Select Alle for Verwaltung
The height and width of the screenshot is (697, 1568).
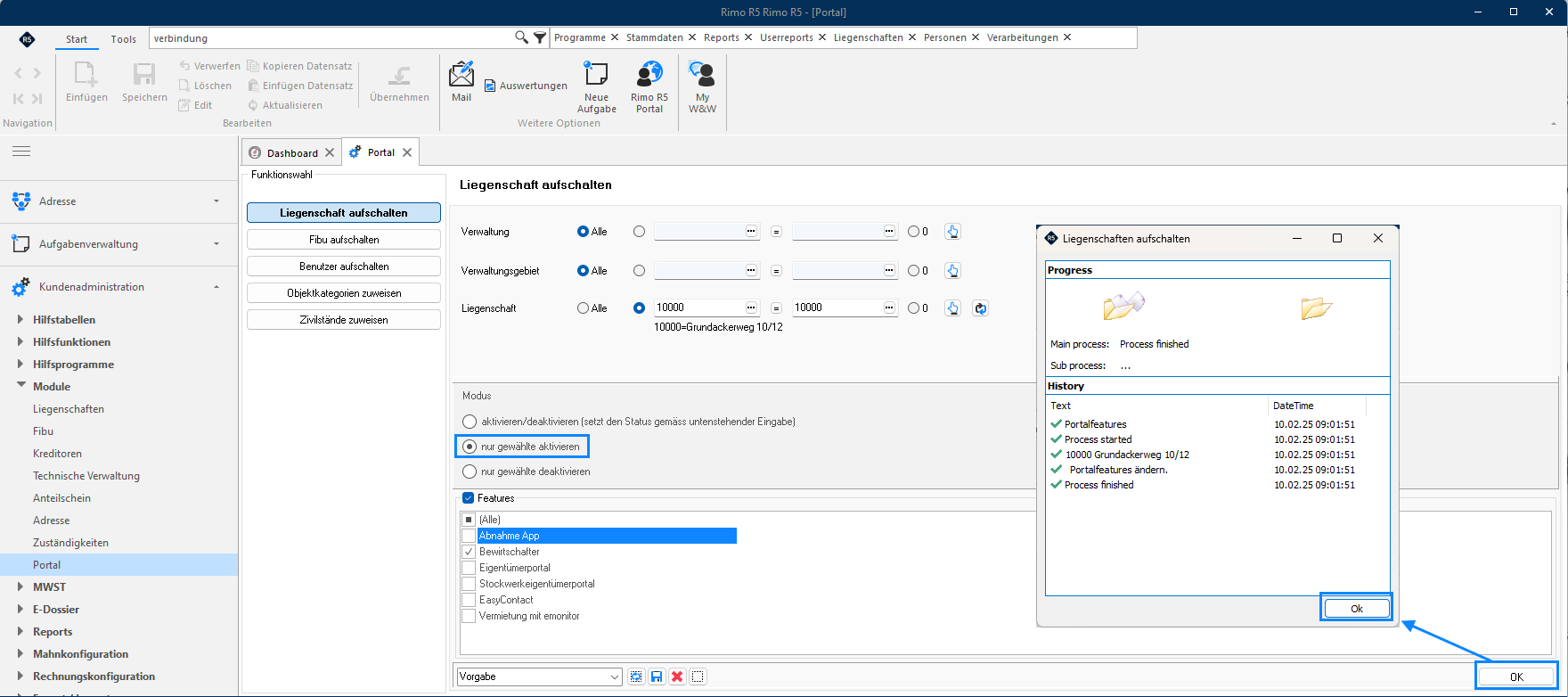click(x=583, y=232)
